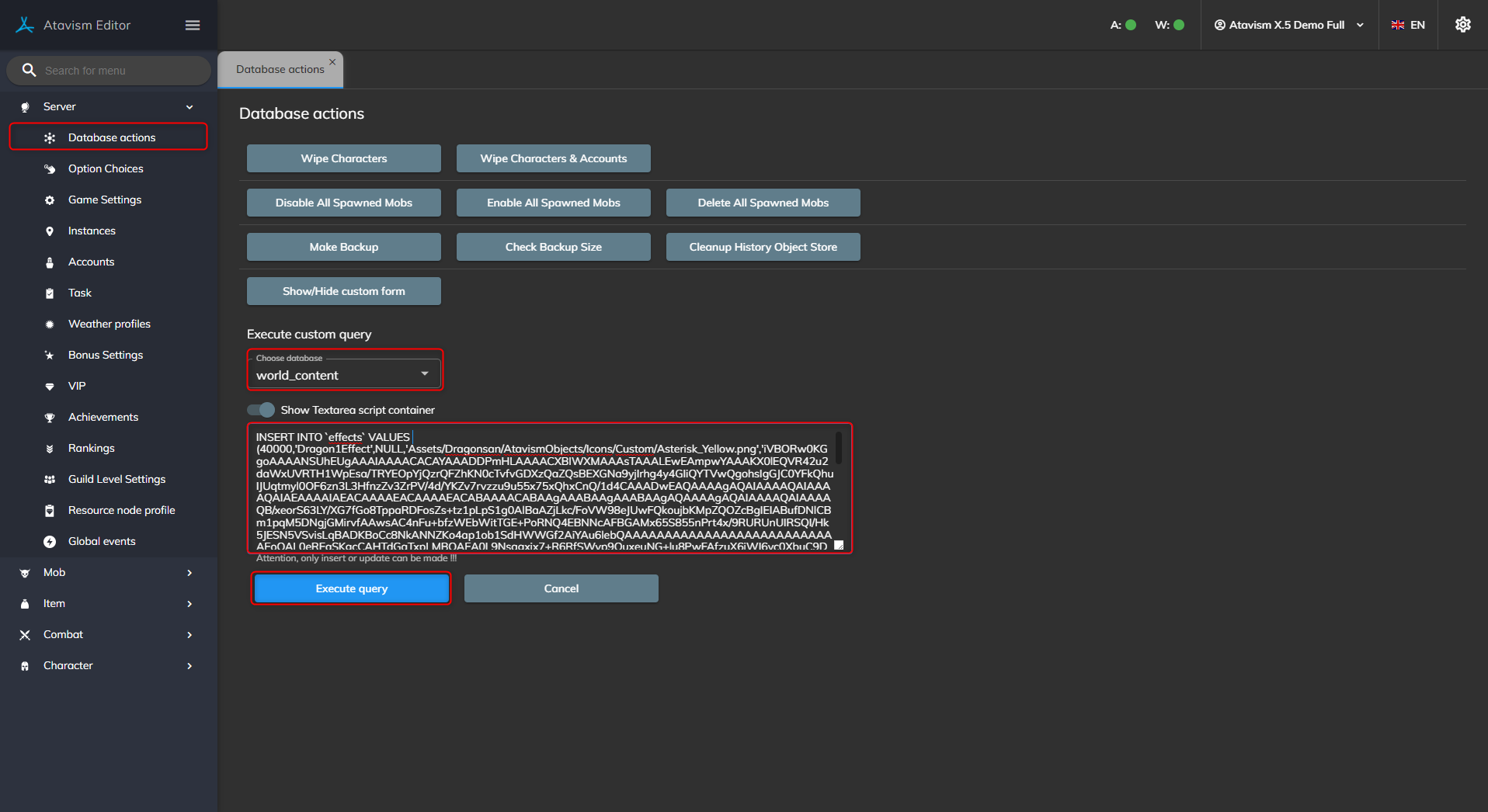The image size is (1488, 812).
Task: Click the Resource node profile icon
Action: (50, 511)
